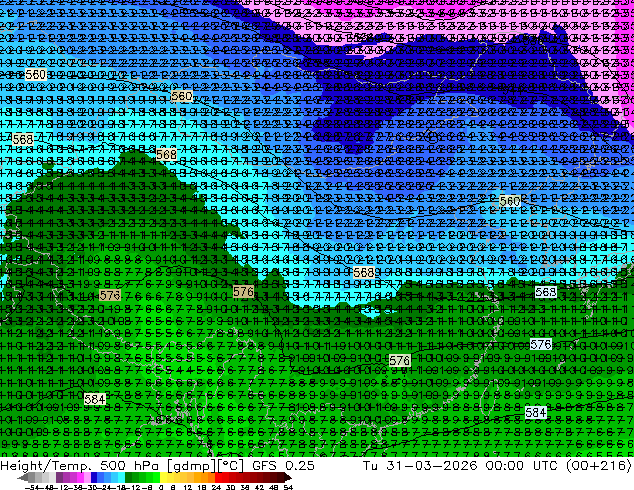This screenshot has height=490, width=634.
Task: Click the darkest green legend swatch
Action: (128, 478)
